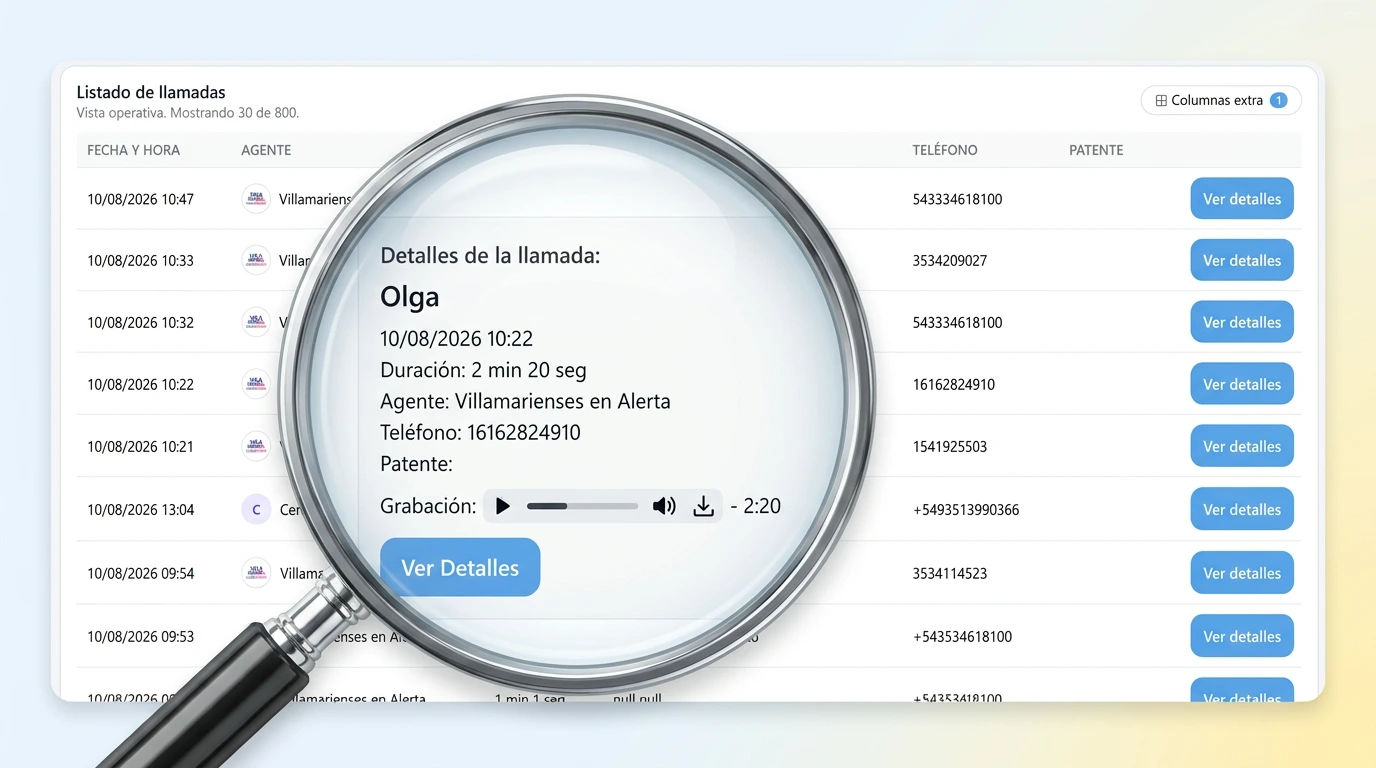Click date cell 10/08/2026 10:47

coord(140,198)
